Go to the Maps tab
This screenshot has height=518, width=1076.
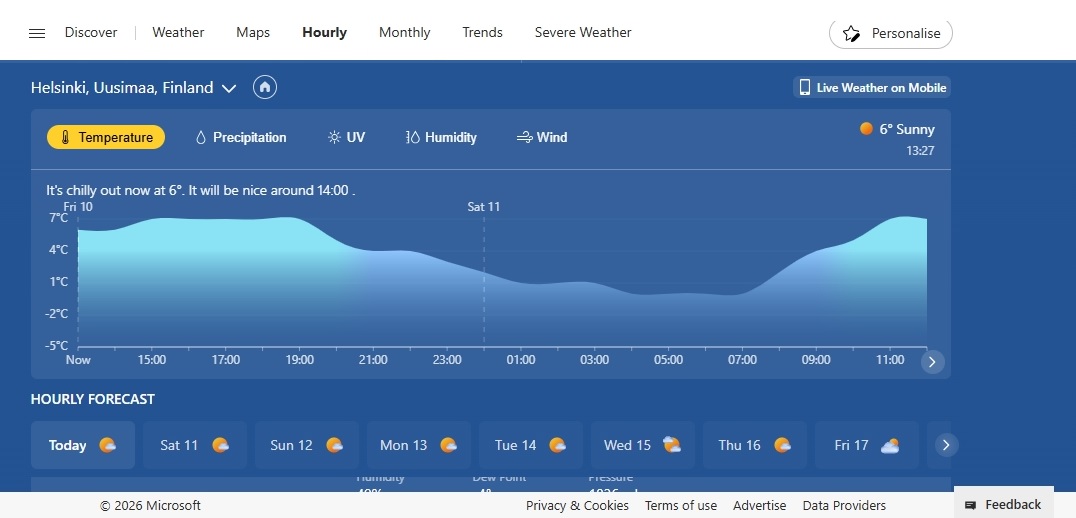click(253, 33)
